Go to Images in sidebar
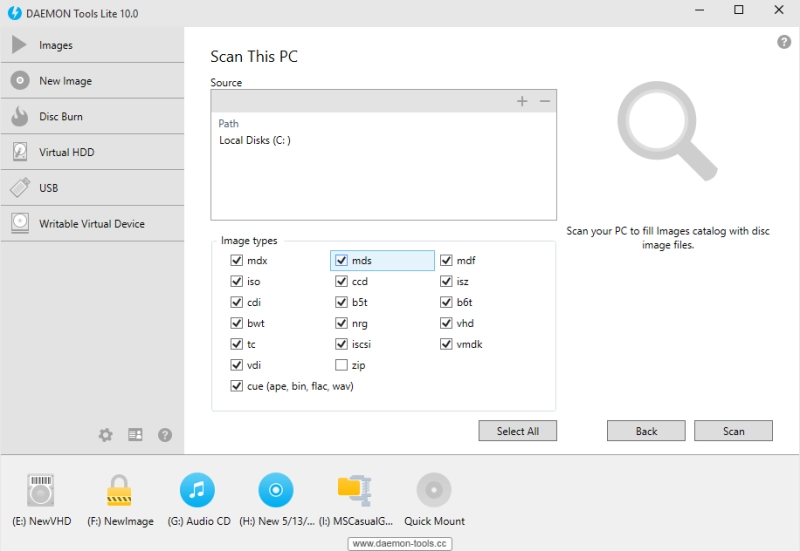 [x=56, y=45]
